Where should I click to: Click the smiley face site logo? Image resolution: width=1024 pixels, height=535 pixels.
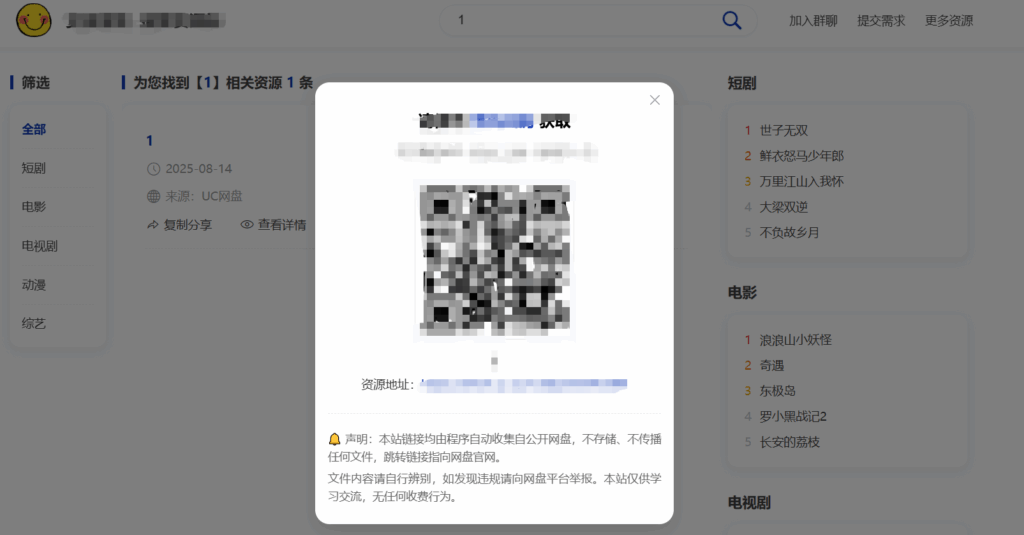33,20
